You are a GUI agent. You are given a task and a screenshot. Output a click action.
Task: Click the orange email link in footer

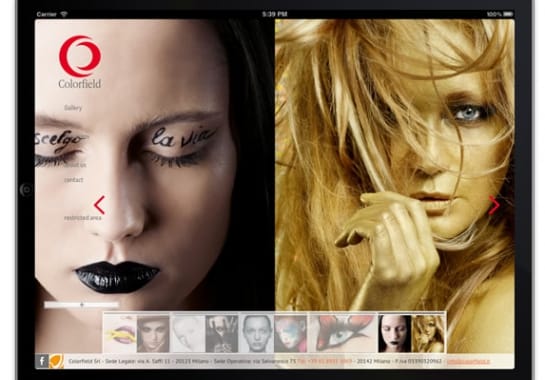468,361
